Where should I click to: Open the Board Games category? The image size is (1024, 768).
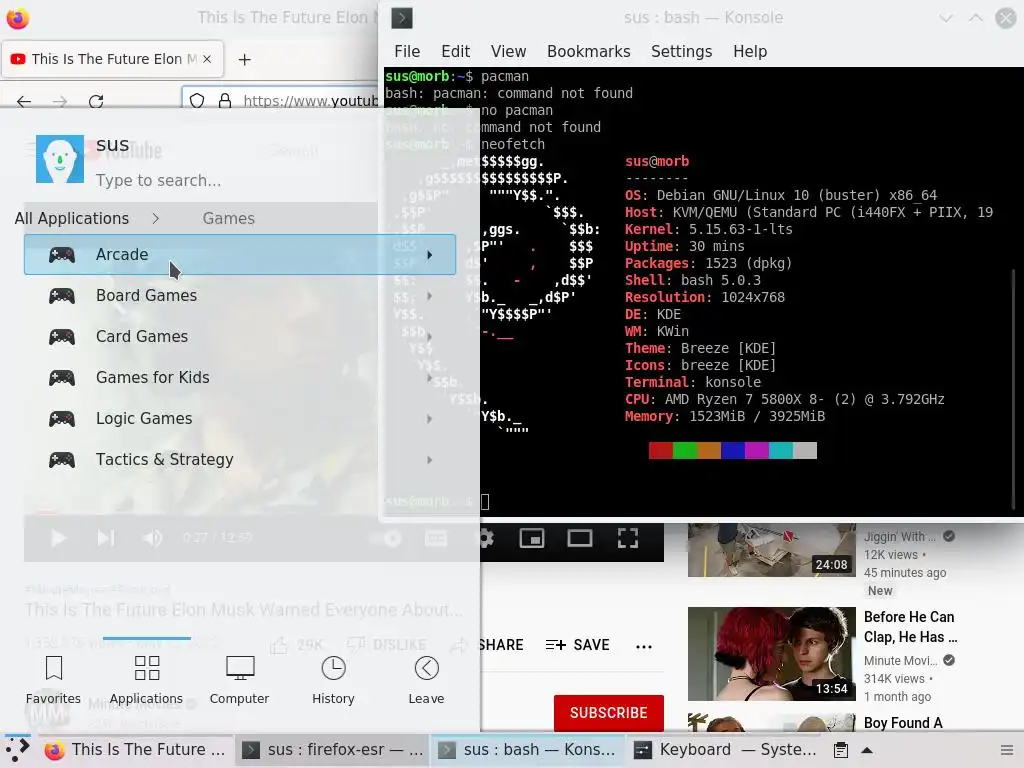click(240, 295)
